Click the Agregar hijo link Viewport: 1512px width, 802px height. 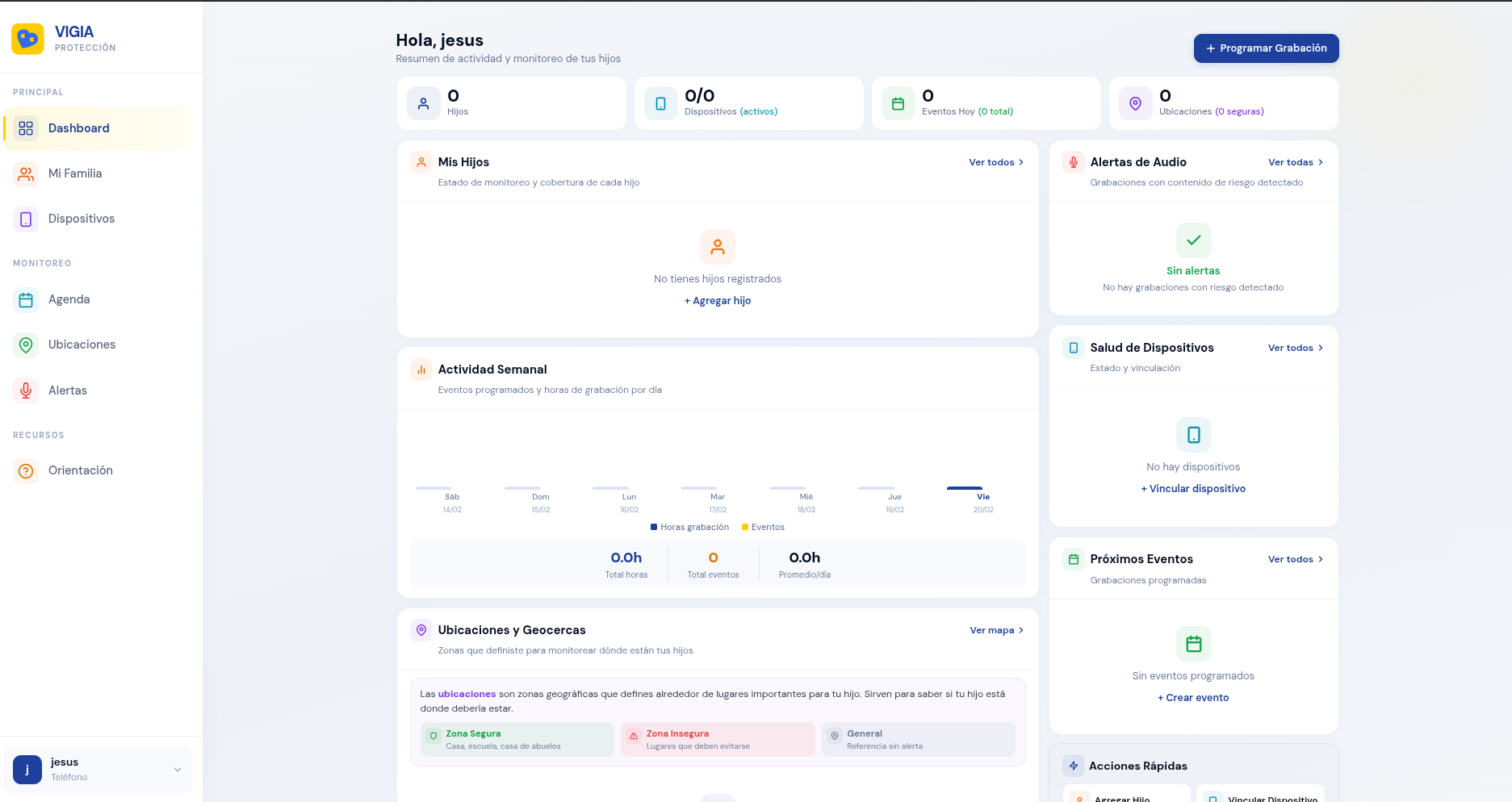(718, 301)
